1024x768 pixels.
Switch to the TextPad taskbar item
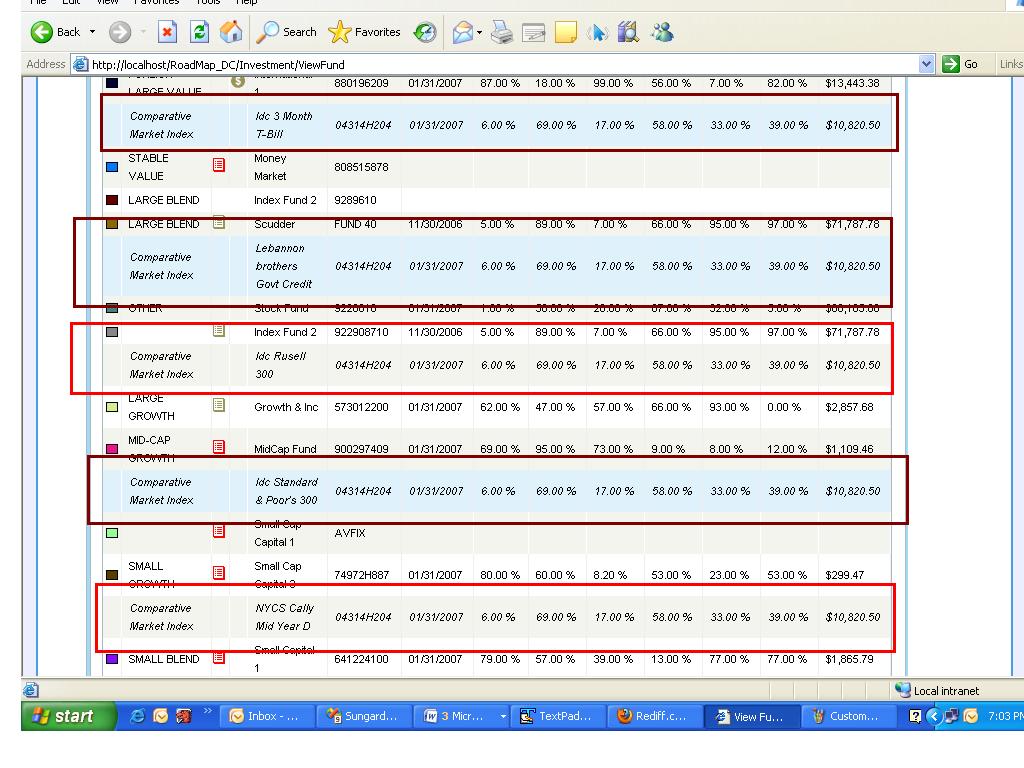[x=557, y=716]
